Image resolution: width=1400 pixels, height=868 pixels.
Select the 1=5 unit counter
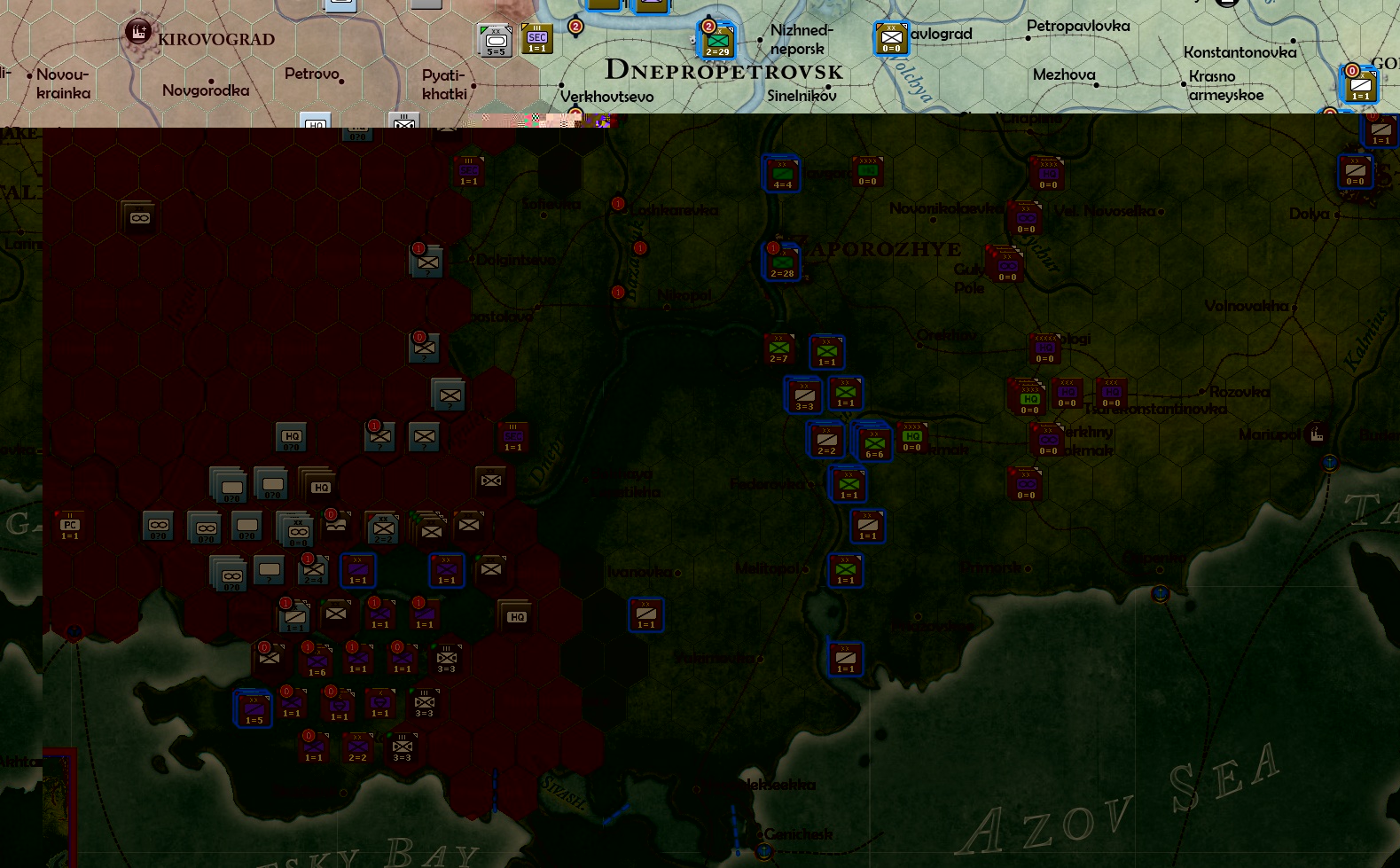[254, 708]
